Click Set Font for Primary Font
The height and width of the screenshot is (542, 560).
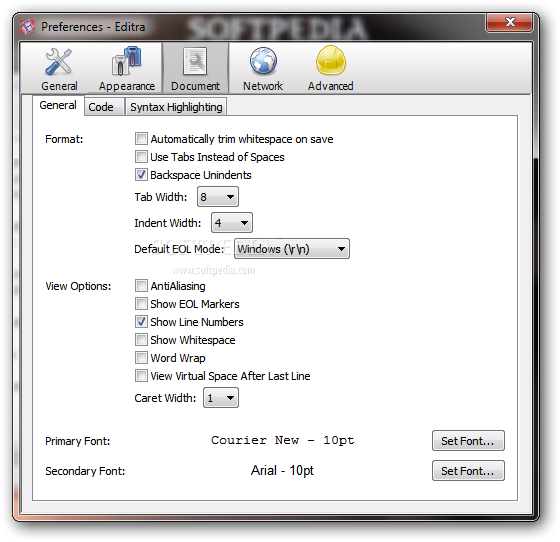coord(468,441)
